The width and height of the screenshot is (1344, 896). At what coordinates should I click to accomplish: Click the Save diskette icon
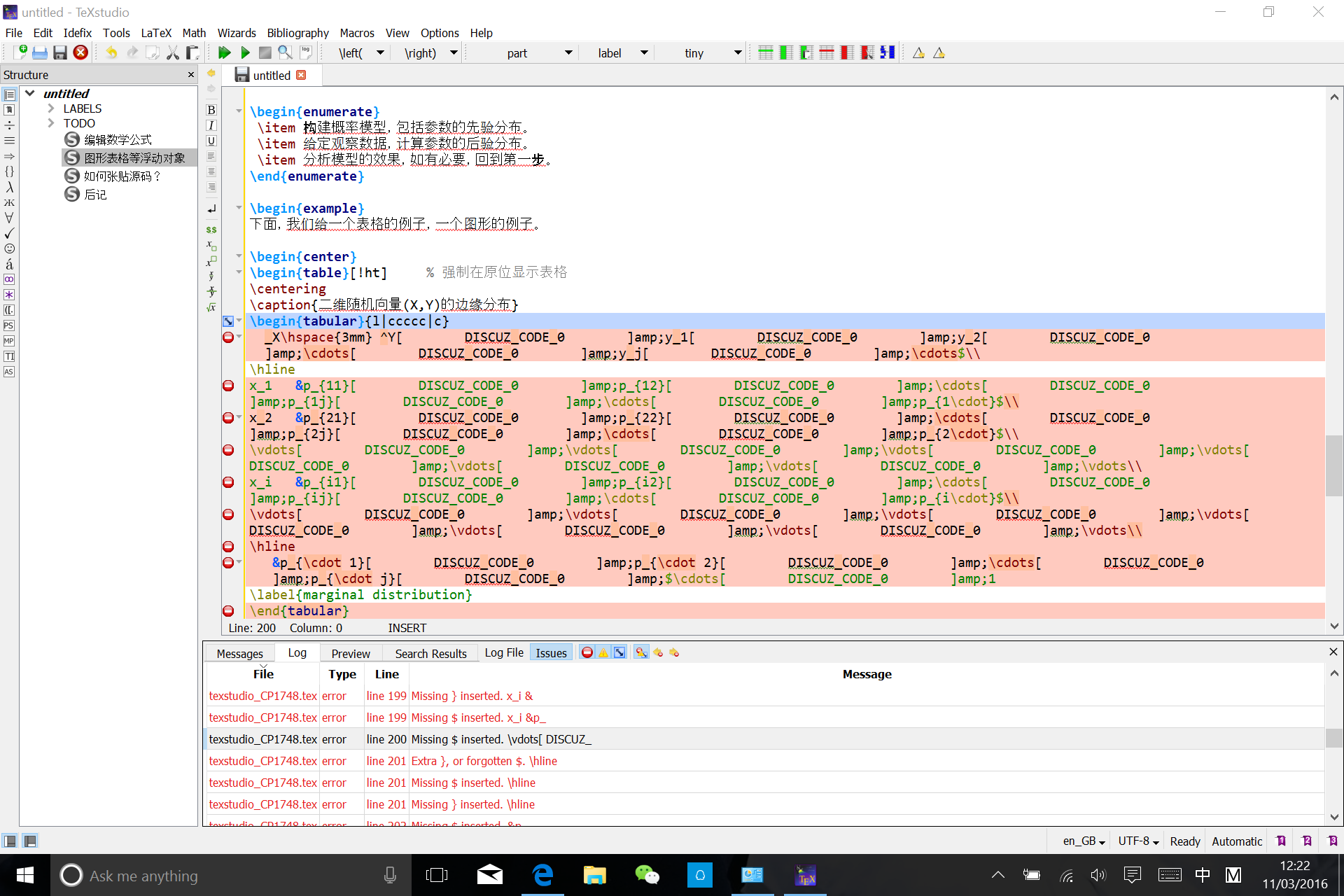[60, 52]
